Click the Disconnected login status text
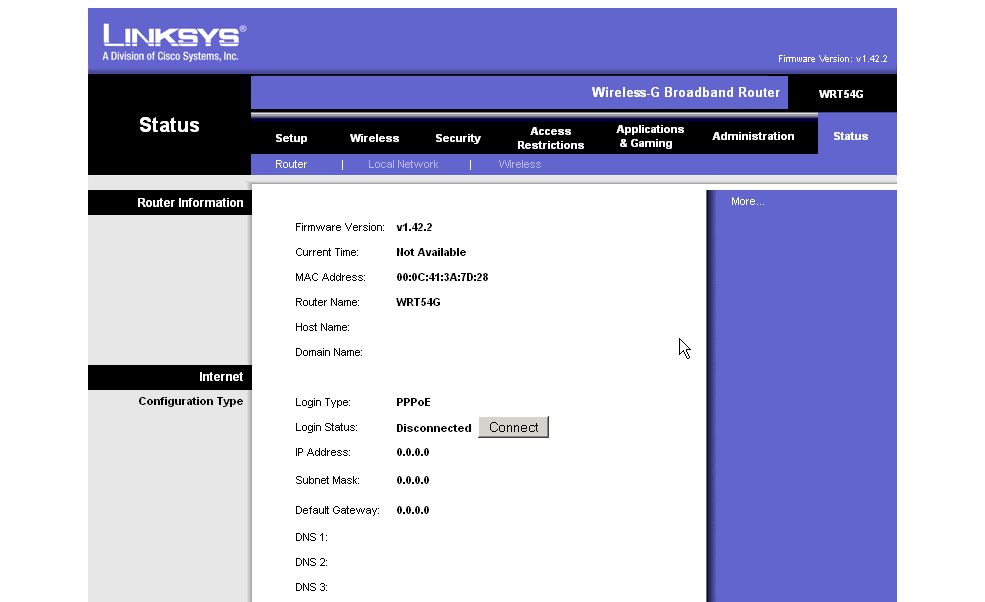Viewport: 985px width, 602px height. click(433, 428)
